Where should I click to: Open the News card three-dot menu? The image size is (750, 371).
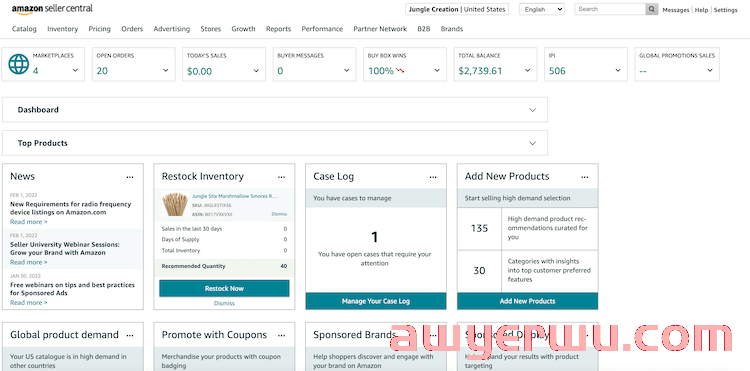click(x=130, y=177)
